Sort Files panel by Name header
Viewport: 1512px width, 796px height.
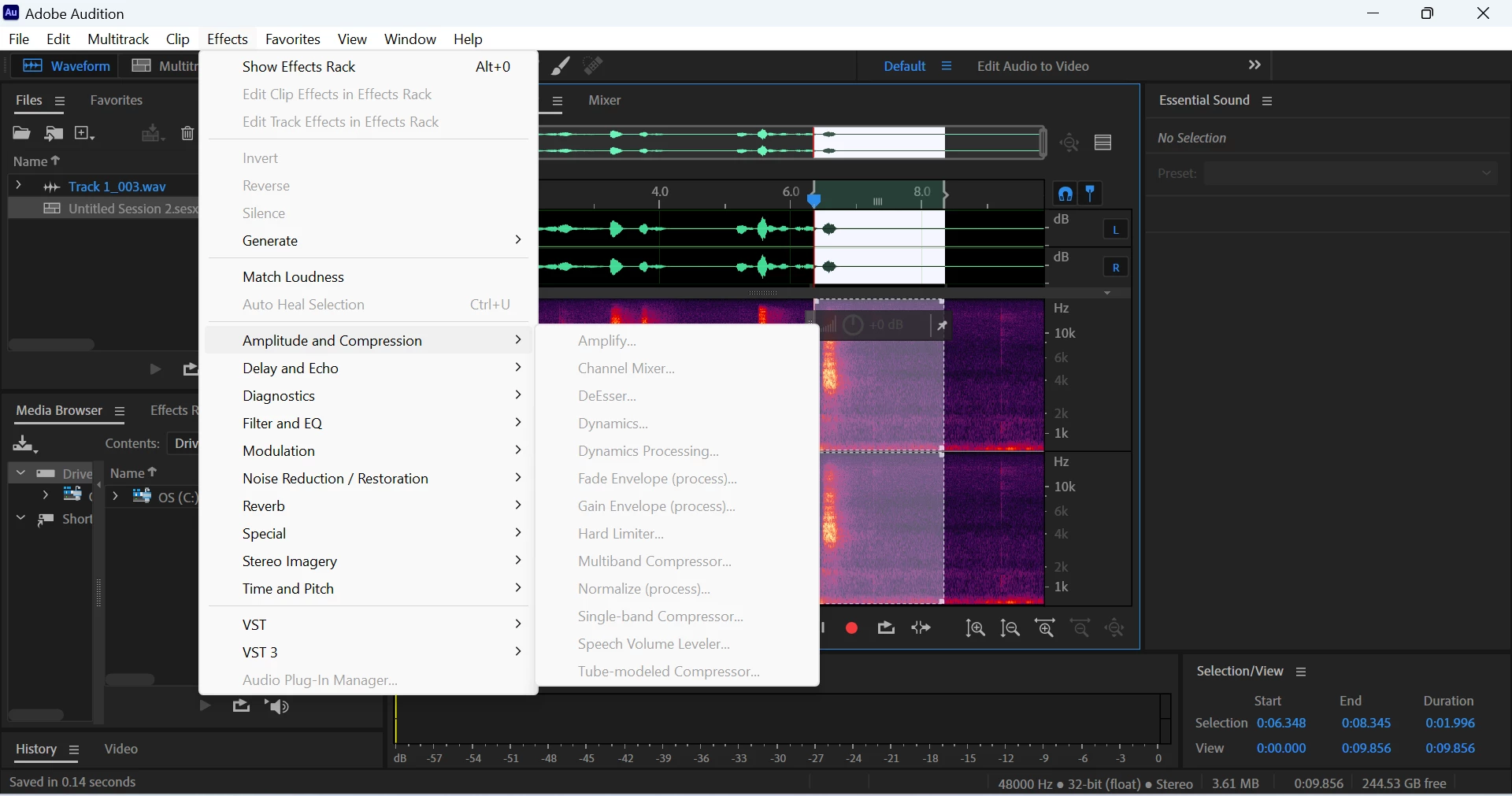tap(37, 162)
